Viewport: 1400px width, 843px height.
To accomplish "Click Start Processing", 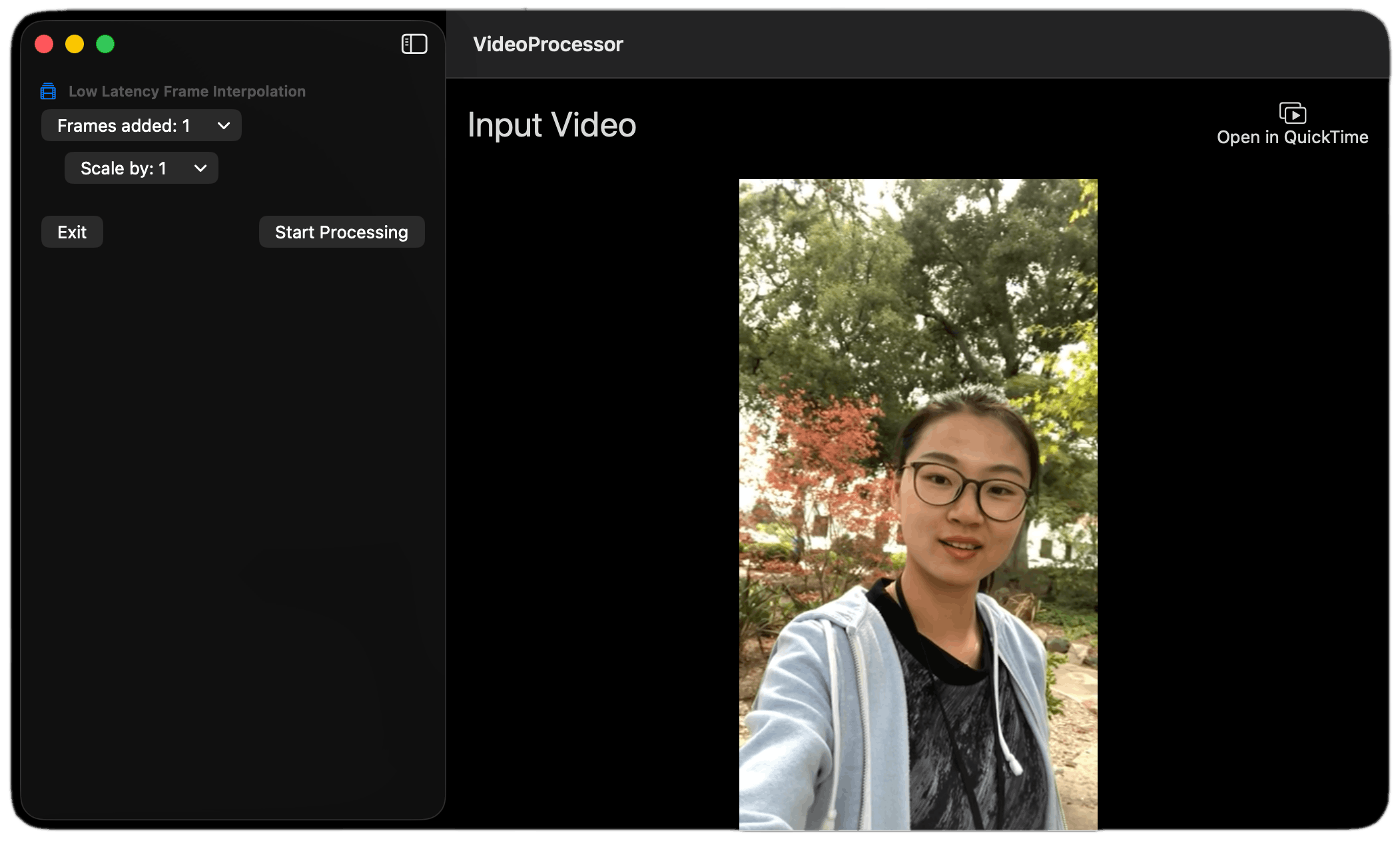I will click(342, 232).
